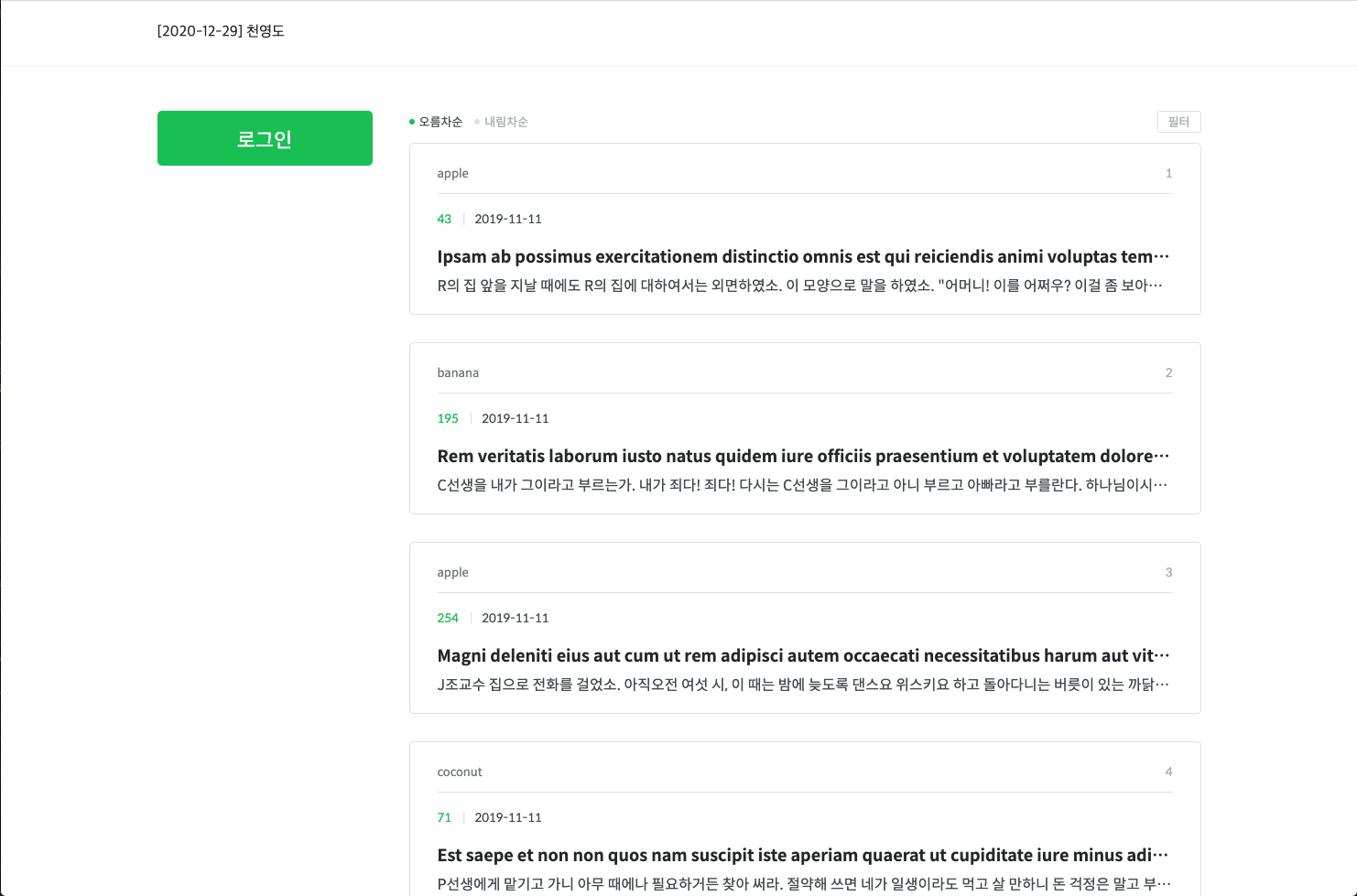This screenshot has width=1357, height=896.
Task: Click the green number 71
Action: click(444, 817)
